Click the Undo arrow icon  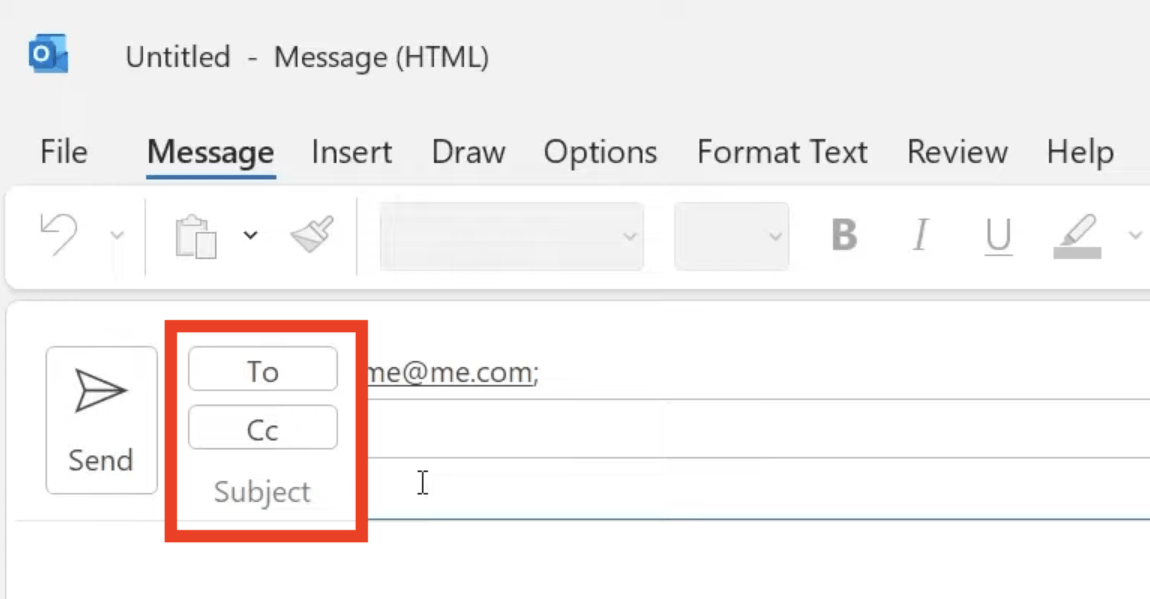[x=59, y=235]
